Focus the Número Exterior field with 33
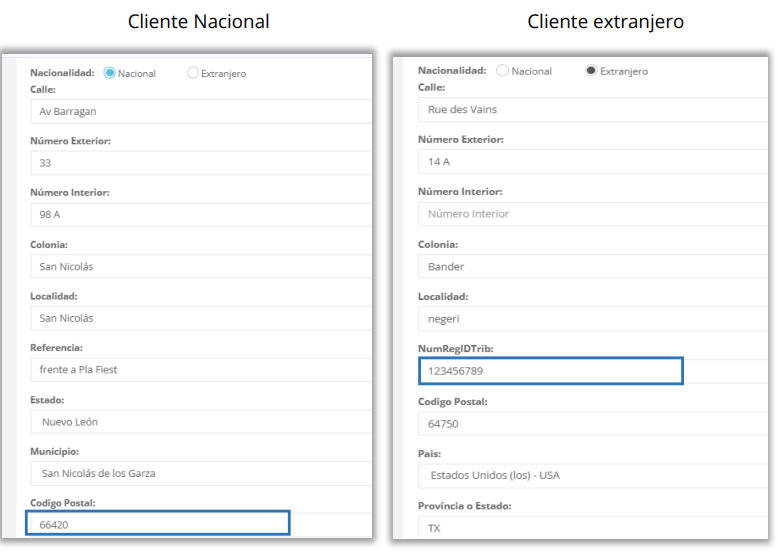The width and height of the screenshot is (778, 555). point(200,163)
